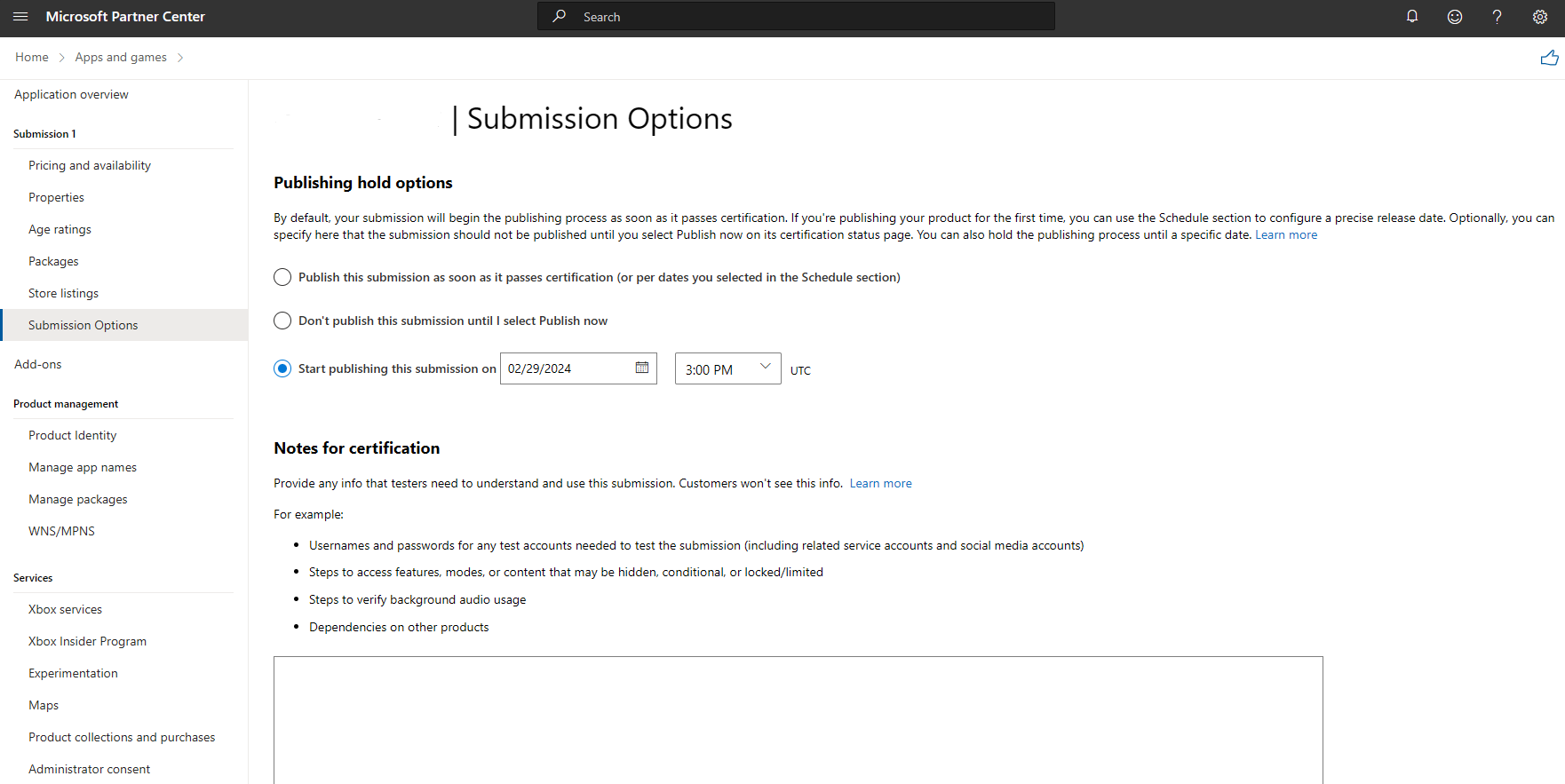This screenshot has height=784, width=1565.
Task: Click Home in the breadcrumb
Action: pyautogui.click(x=32, y=58)
